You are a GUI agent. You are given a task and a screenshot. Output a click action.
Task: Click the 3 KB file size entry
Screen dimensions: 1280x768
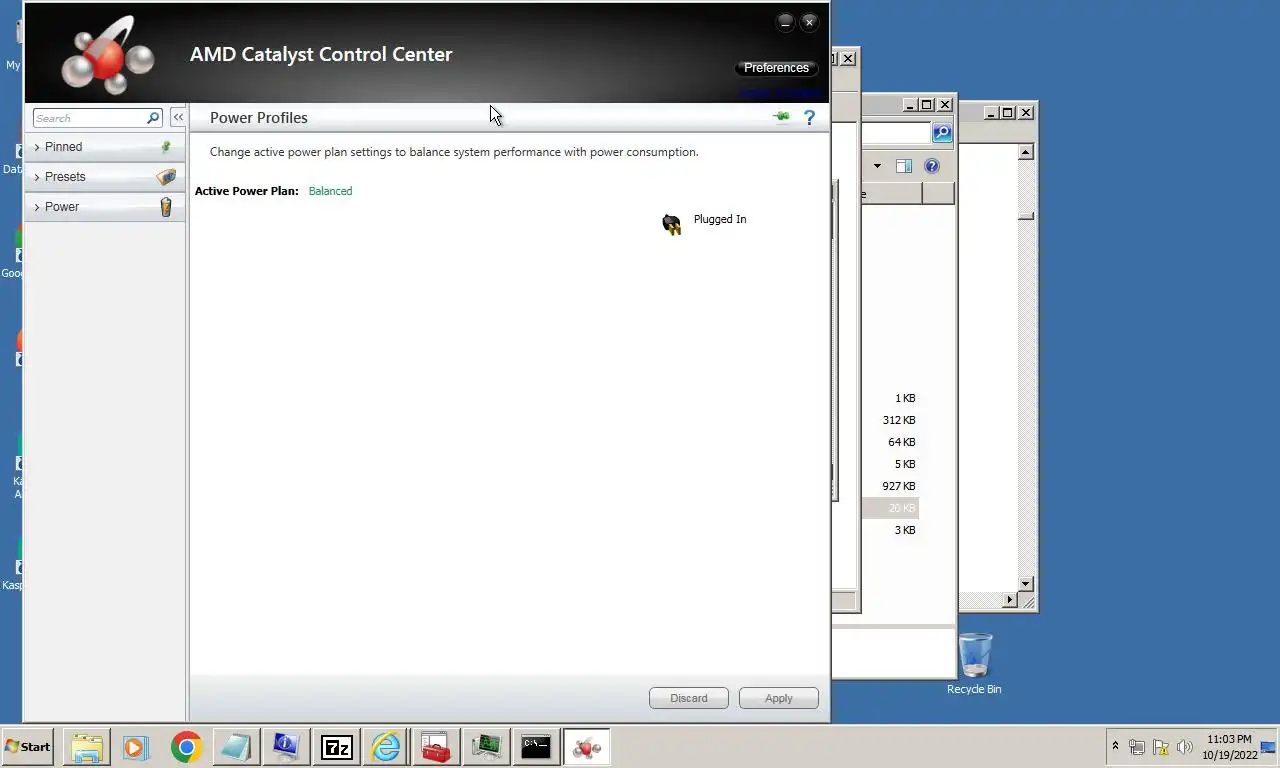[x=905, y=530]
